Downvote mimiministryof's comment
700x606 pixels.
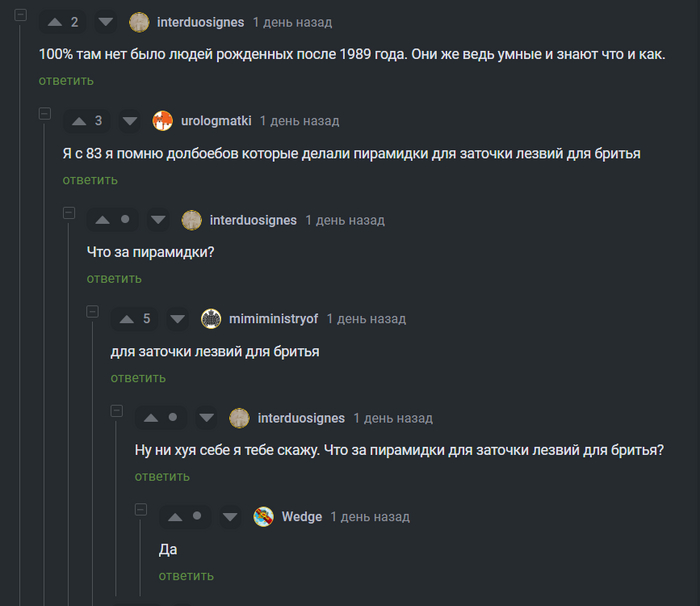(x=178, y=319)
